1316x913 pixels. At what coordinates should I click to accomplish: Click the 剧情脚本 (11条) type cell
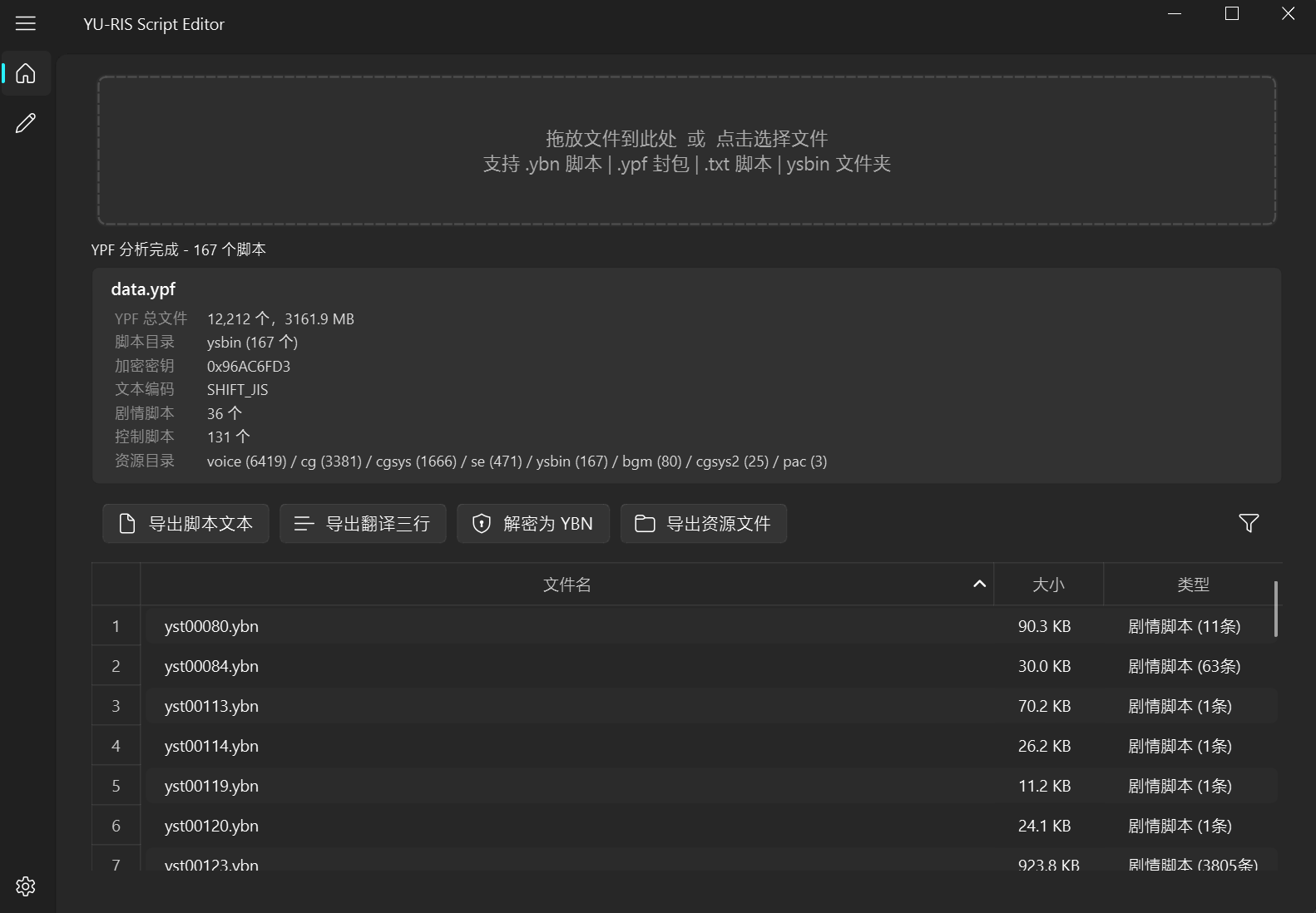pos(1184,626)
